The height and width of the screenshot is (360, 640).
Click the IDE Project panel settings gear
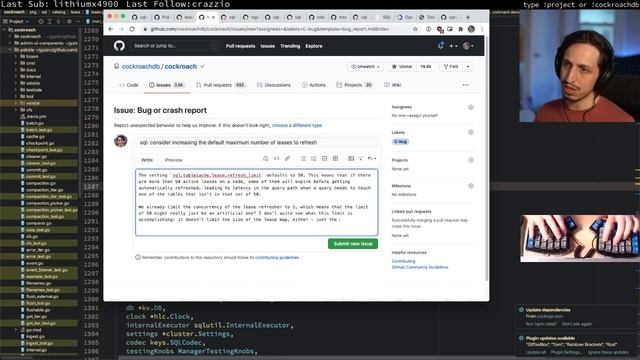click(x=69, y=21)
